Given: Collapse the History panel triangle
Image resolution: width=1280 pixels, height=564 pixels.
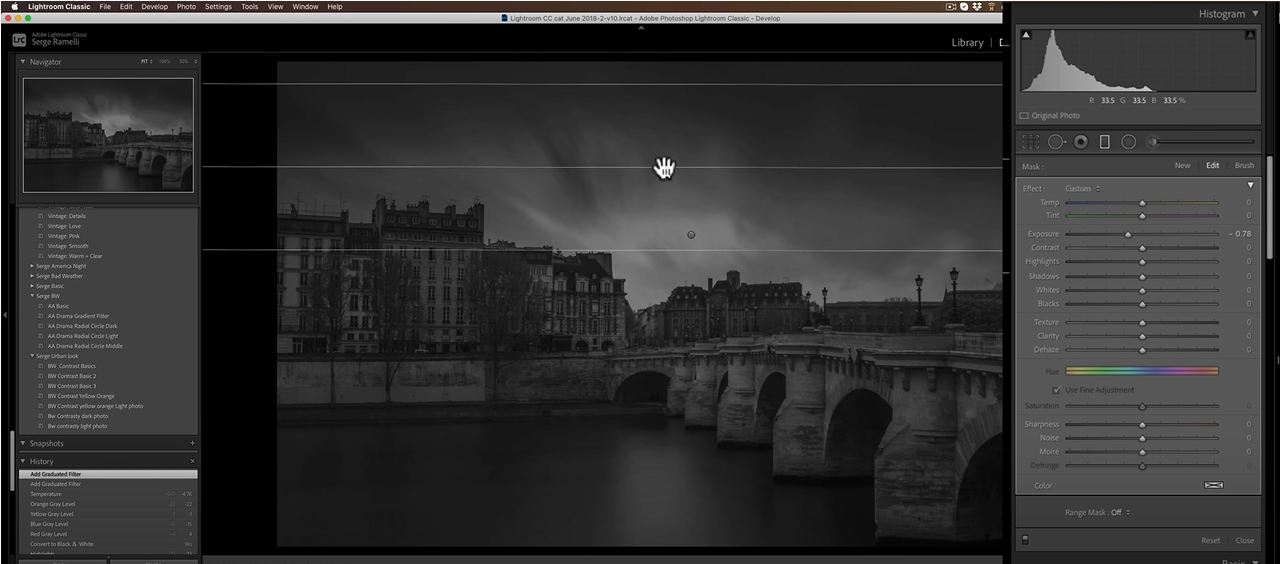Looking at the screenshot, I should pos(23,461).
